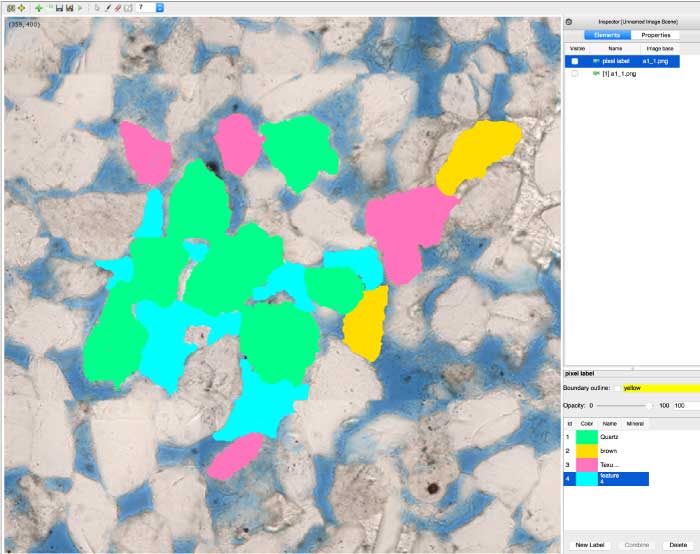Click the Id column header in label table
This screenshot has width=700, height=554.
(x=569, y=424)
